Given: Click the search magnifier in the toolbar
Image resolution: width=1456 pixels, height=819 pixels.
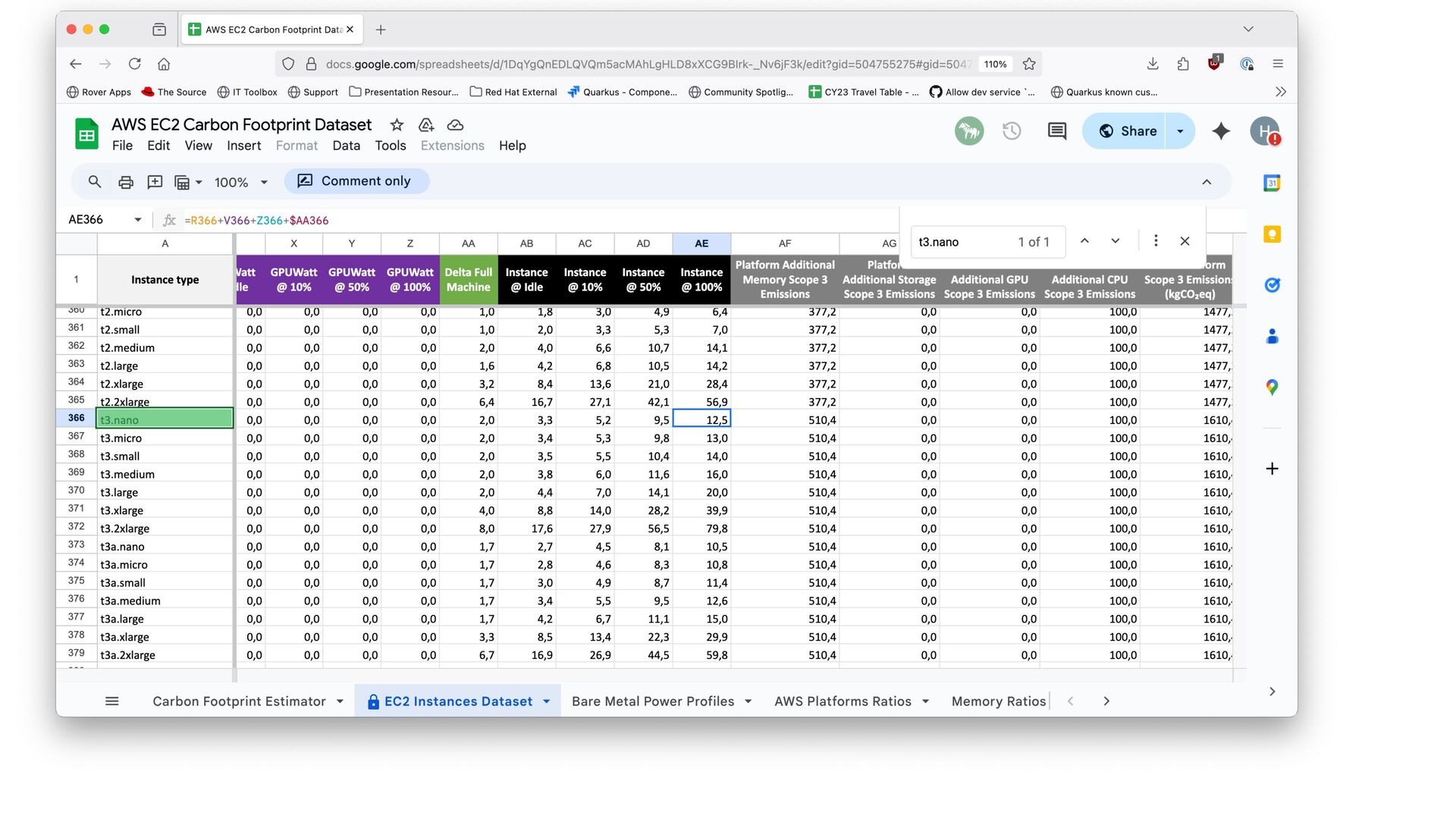Looking at the screenshot, I should 95,182.
